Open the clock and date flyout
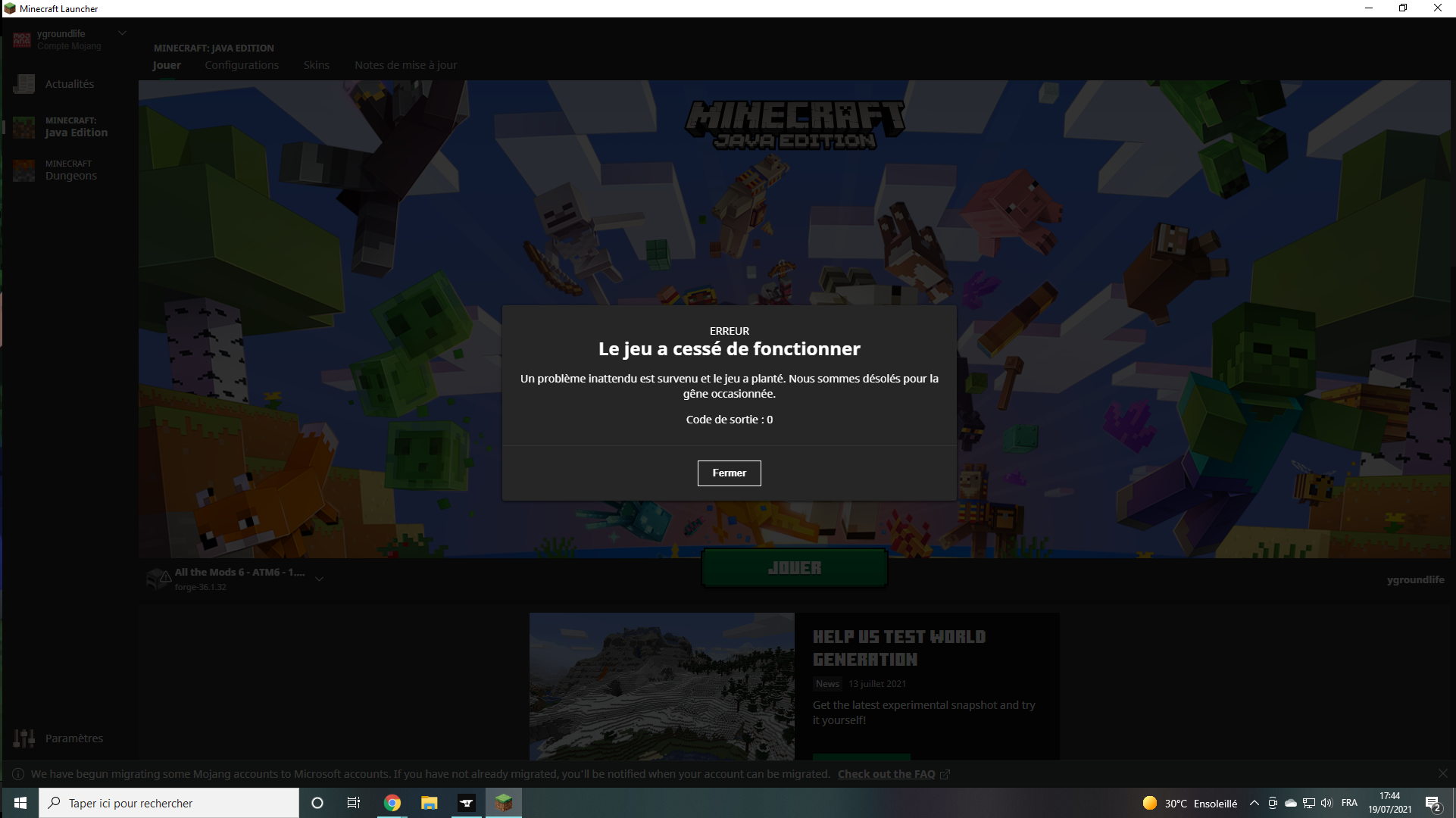Image resolution: width=1456 pixels, height=818 pixels. click(1390, 803)
